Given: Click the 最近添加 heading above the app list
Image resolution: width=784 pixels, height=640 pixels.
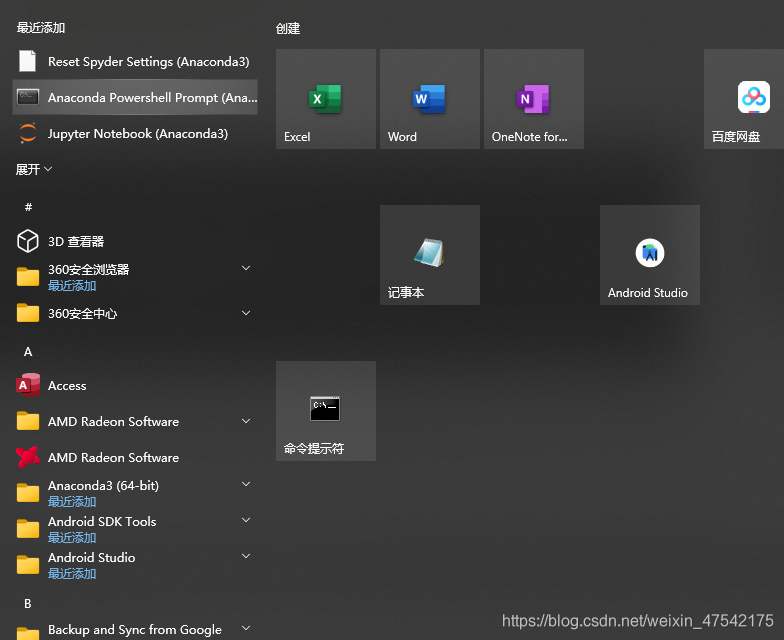Looking at the screenshot, I should pos(41,28).
